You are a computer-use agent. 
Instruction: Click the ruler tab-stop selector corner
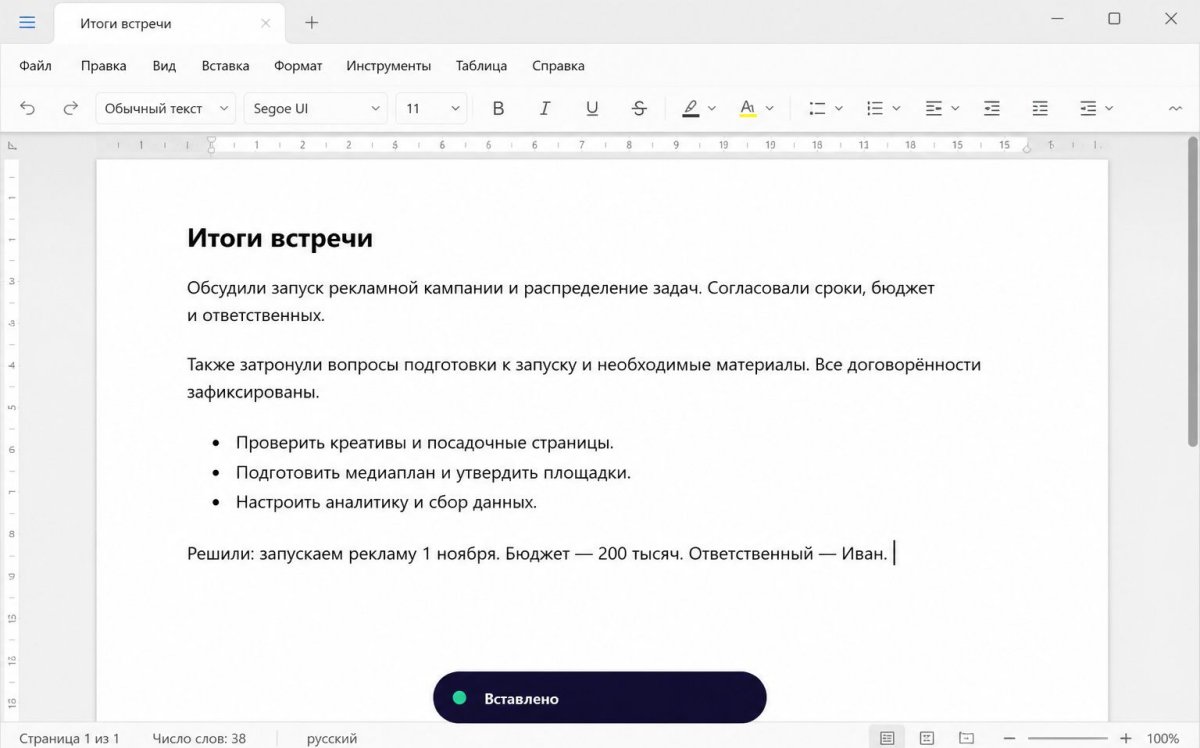(x=12, y=146)
